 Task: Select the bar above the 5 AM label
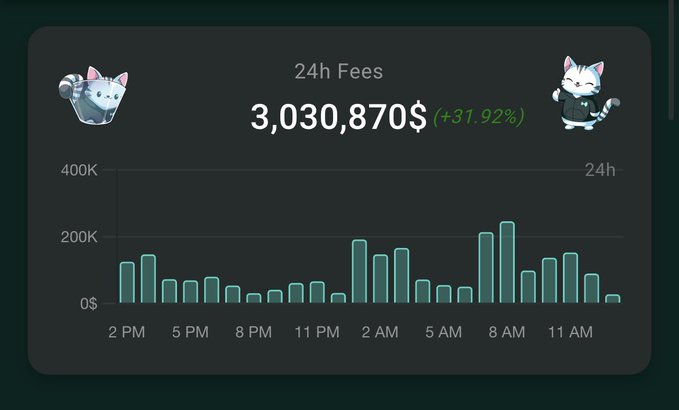point(444,294)
